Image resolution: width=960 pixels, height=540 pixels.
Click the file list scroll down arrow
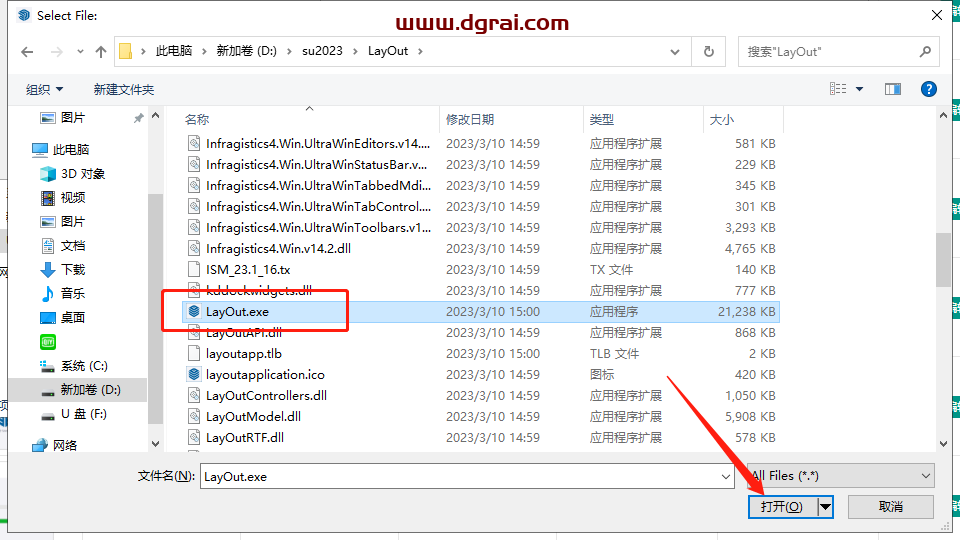pos(943,444)
